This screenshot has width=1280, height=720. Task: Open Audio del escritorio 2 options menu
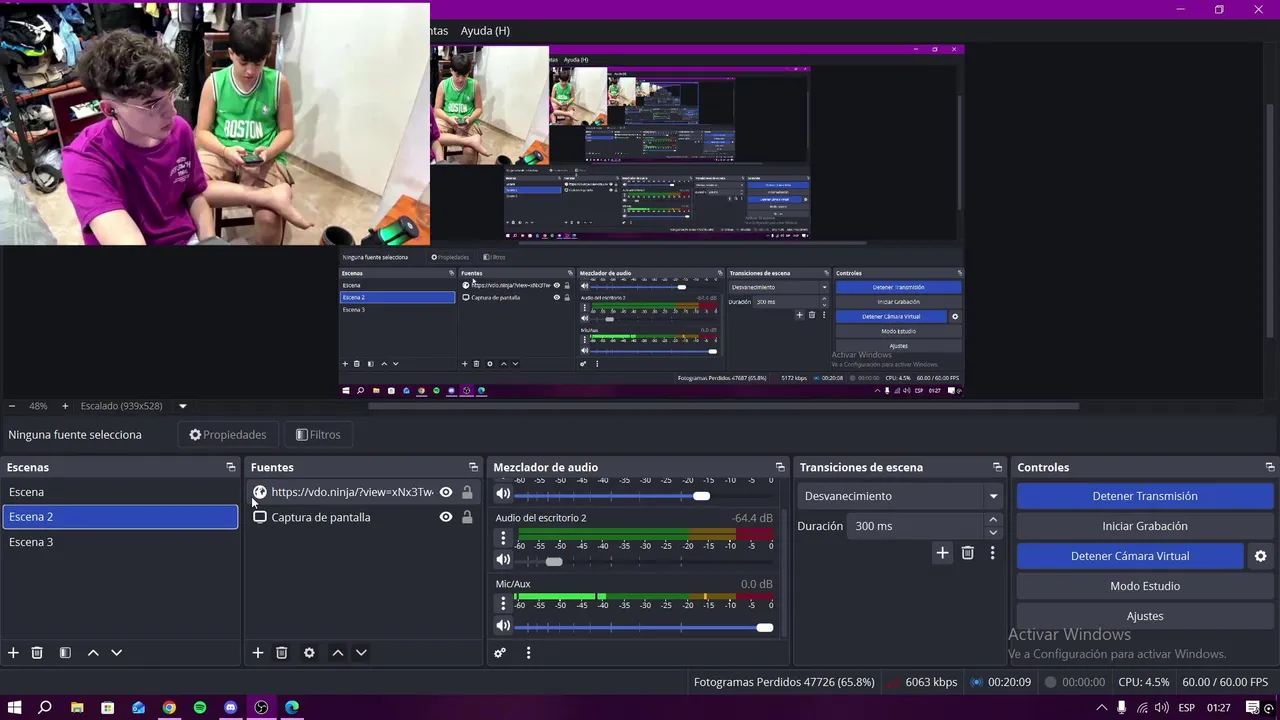coord(503,538)
